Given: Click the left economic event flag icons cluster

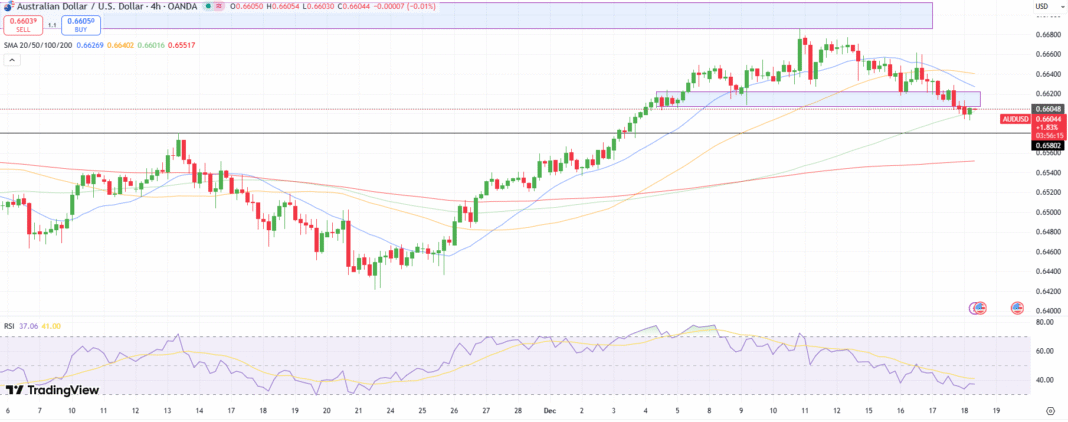Looking at the screenshot, I should tap(977, 308).
